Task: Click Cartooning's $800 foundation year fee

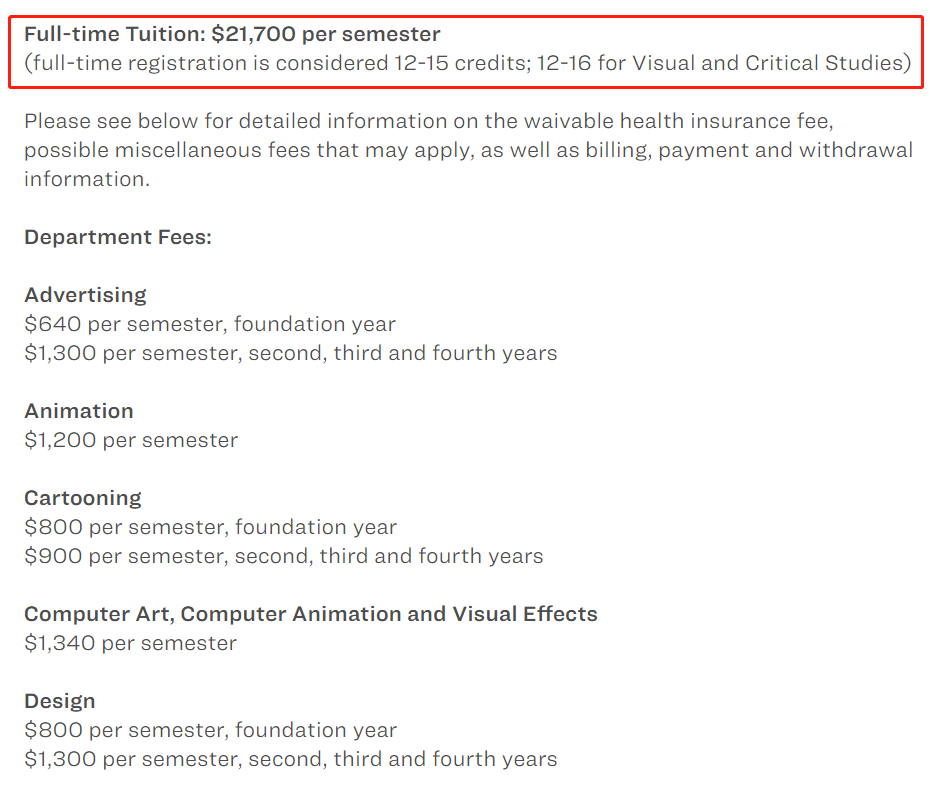Action: pyautogui.click(x=210, y=527)
